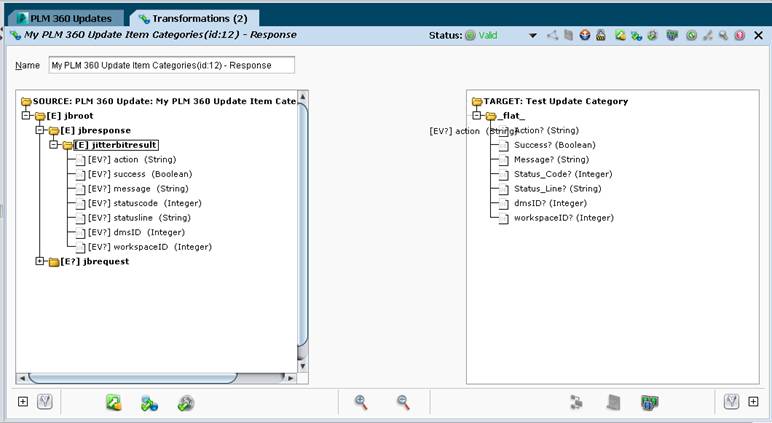Click the round green icon in header toolbar
This screenshot has height=423, width=772.
click(x=691, y=35)
